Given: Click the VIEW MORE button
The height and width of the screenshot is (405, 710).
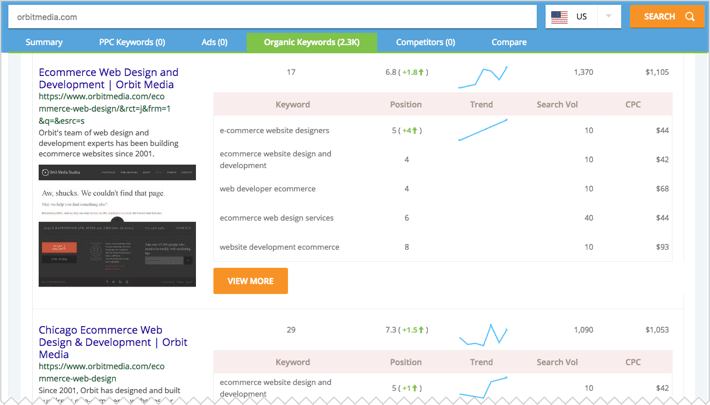Looking at the screenshot, I should 250,281.
